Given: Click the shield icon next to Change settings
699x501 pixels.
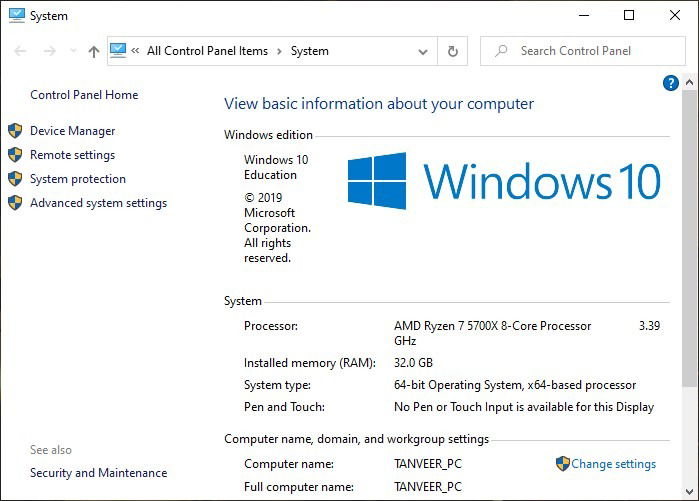Looking at the screenshot, I should [563, 464].
